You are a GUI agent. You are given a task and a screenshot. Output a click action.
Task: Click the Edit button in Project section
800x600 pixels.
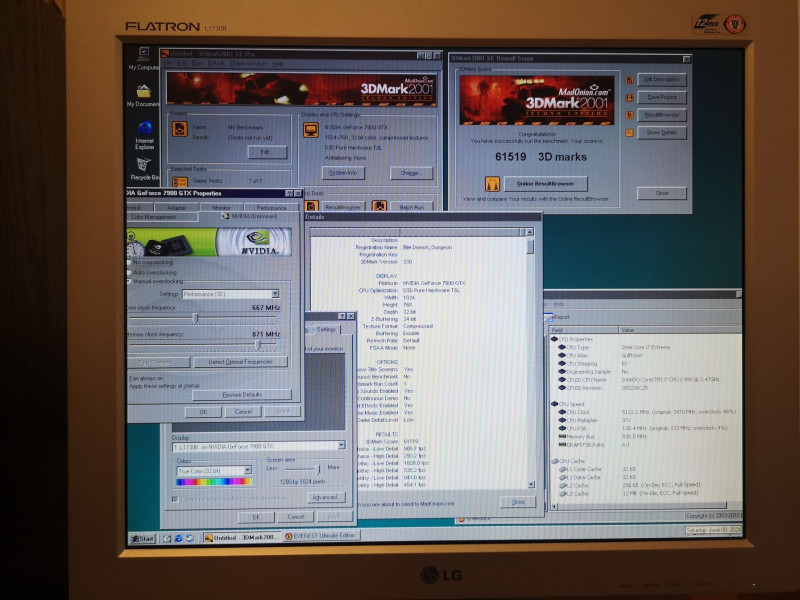[x=267, y=152]
